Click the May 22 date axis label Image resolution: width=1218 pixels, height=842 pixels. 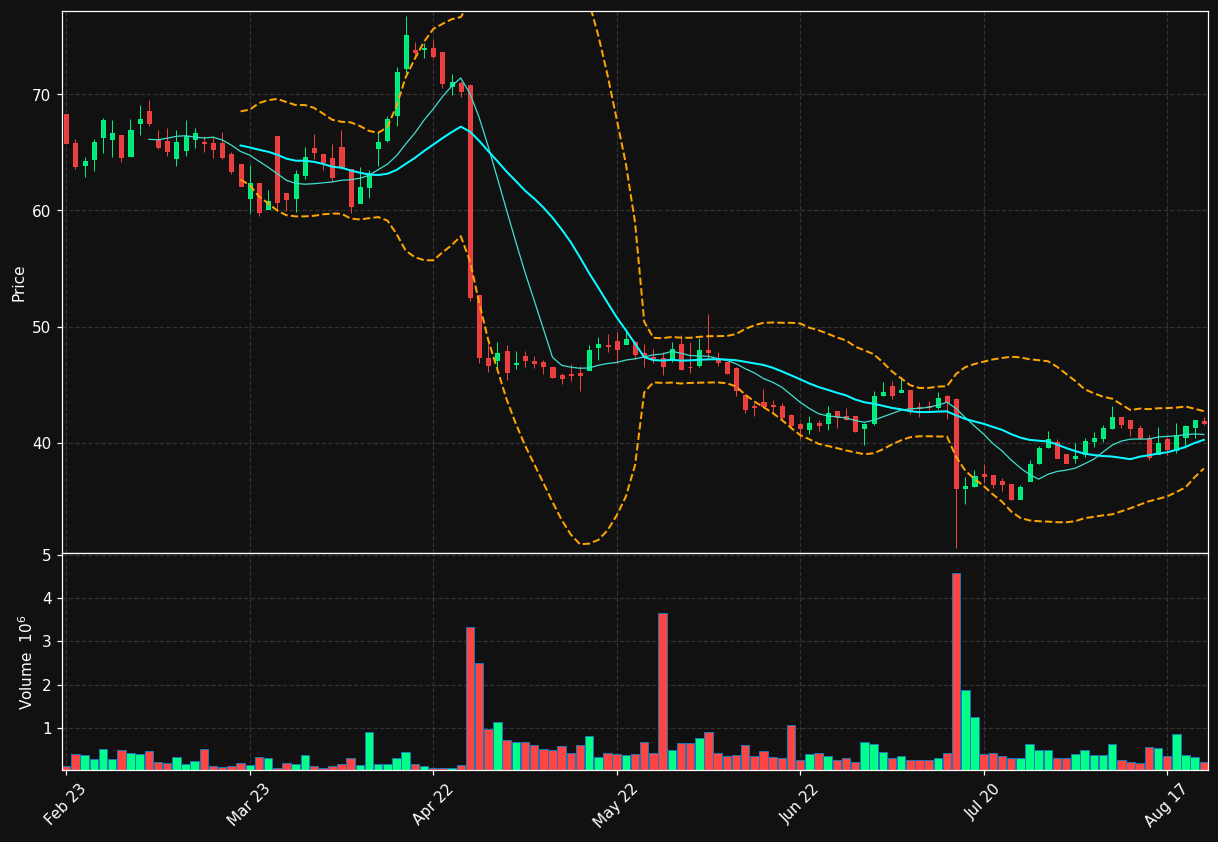click(616, 805)
